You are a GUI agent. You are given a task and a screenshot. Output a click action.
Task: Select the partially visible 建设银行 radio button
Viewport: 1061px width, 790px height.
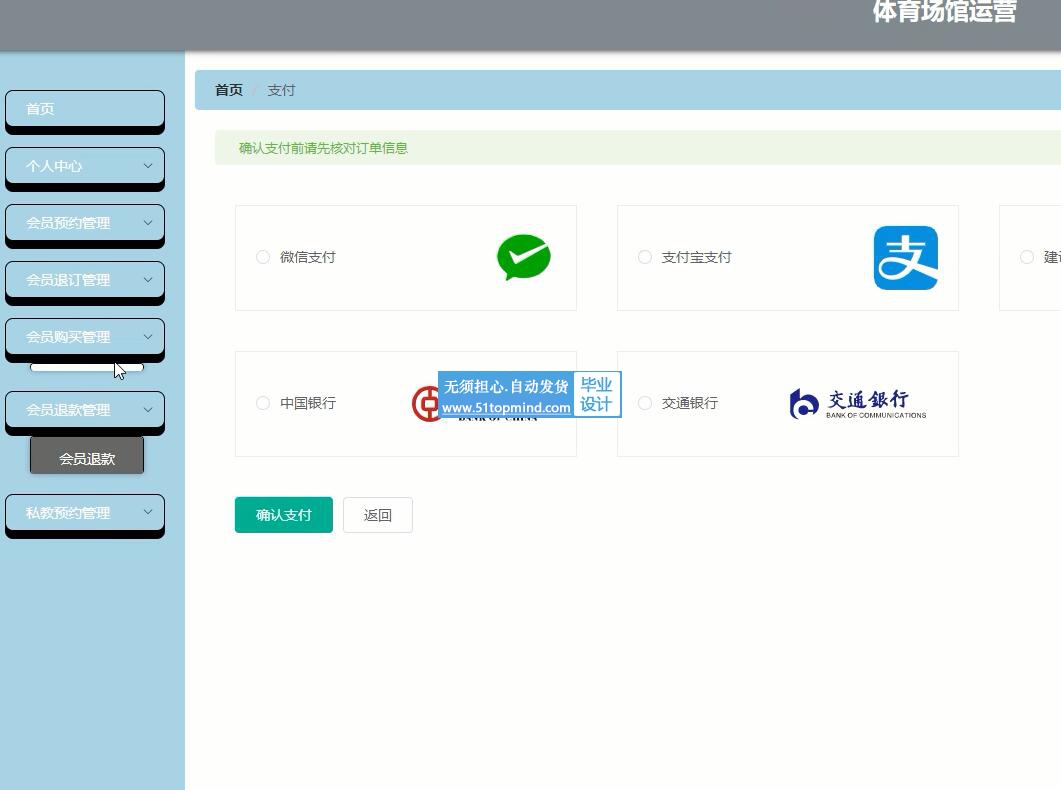click(1026, 257)
